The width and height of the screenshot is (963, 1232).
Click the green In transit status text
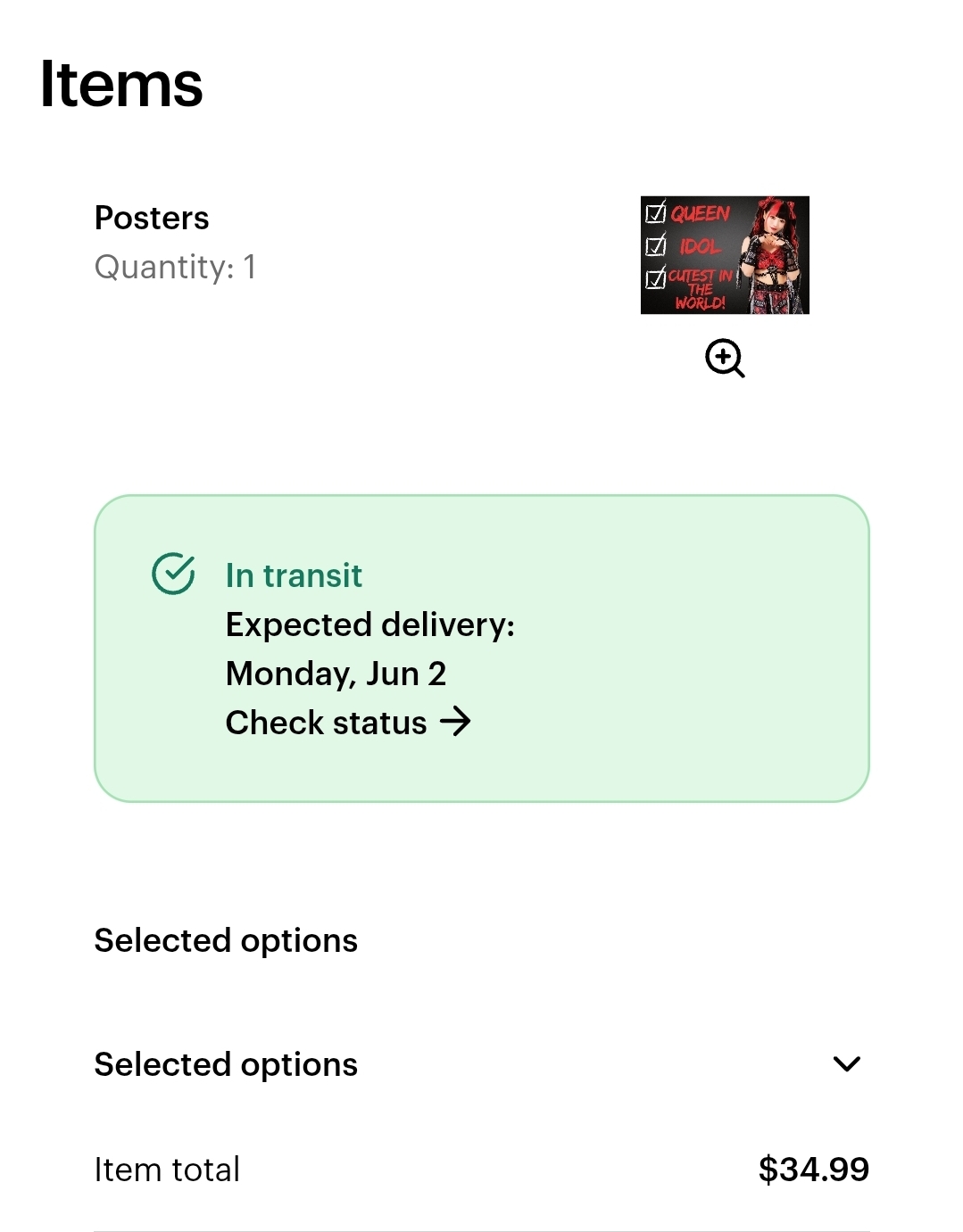pyautogui.click(x=294, y=575)
